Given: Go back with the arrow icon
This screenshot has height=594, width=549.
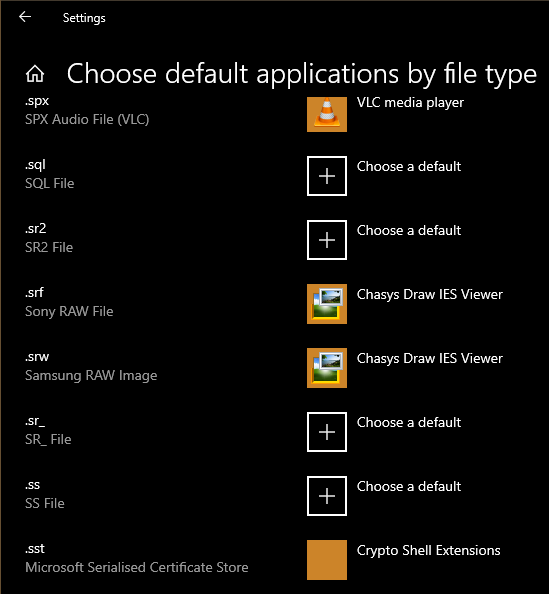Looking at the screenshot, I should (x=25, y=17).
